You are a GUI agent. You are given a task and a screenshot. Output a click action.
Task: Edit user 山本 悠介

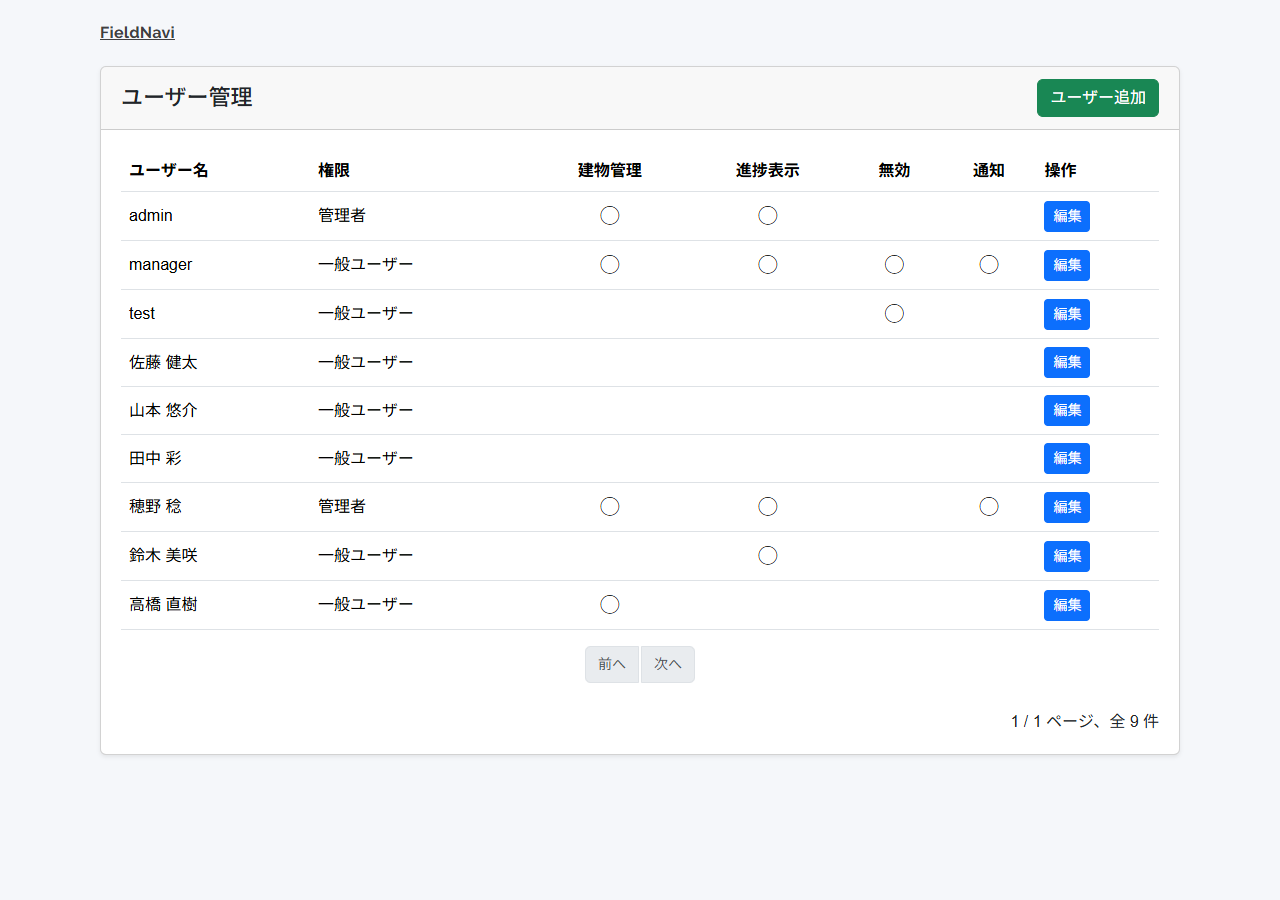tap(1067, 410)
